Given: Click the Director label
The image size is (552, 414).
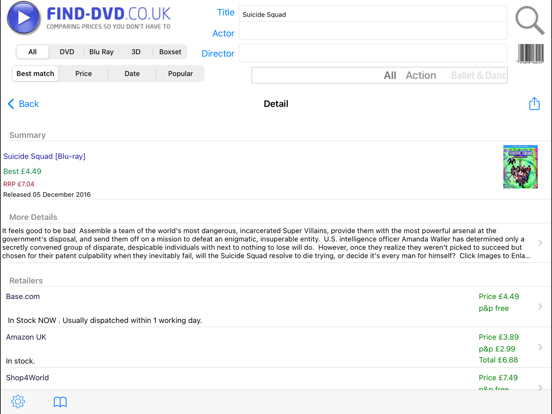Looking at the screenshot, I should click(218, 54).
